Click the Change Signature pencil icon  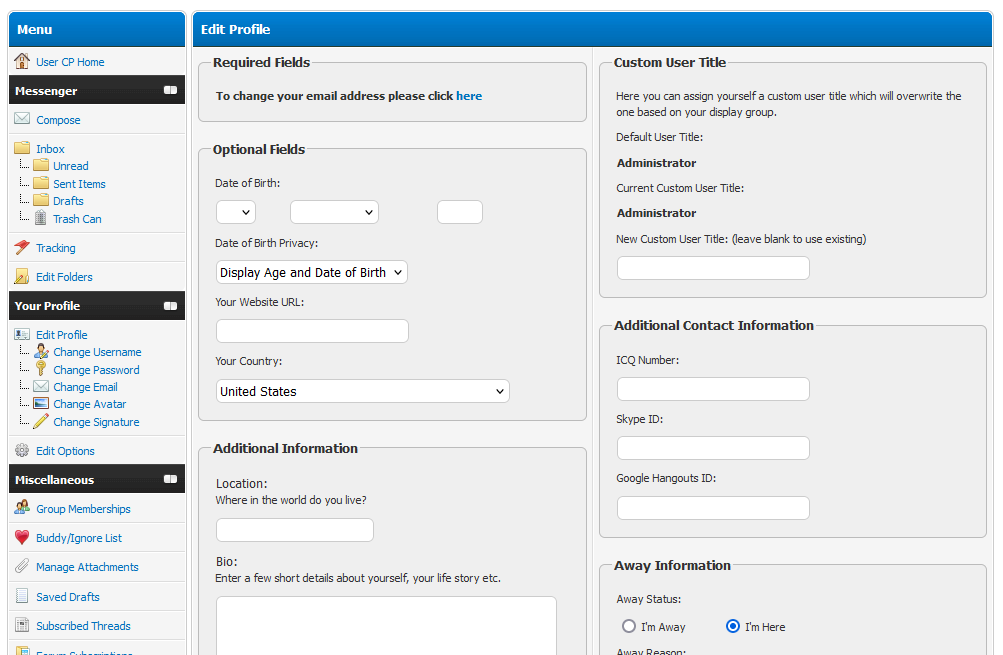pos(41,421)
